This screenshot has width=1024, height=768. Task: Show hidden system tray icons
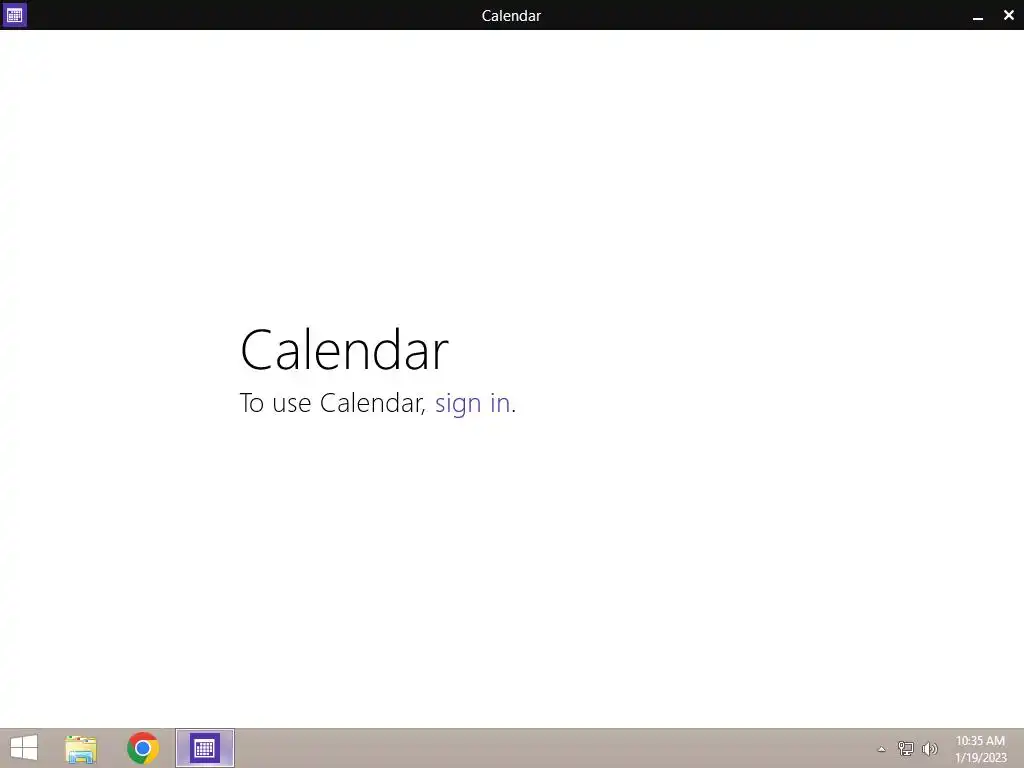coord(881,749)
